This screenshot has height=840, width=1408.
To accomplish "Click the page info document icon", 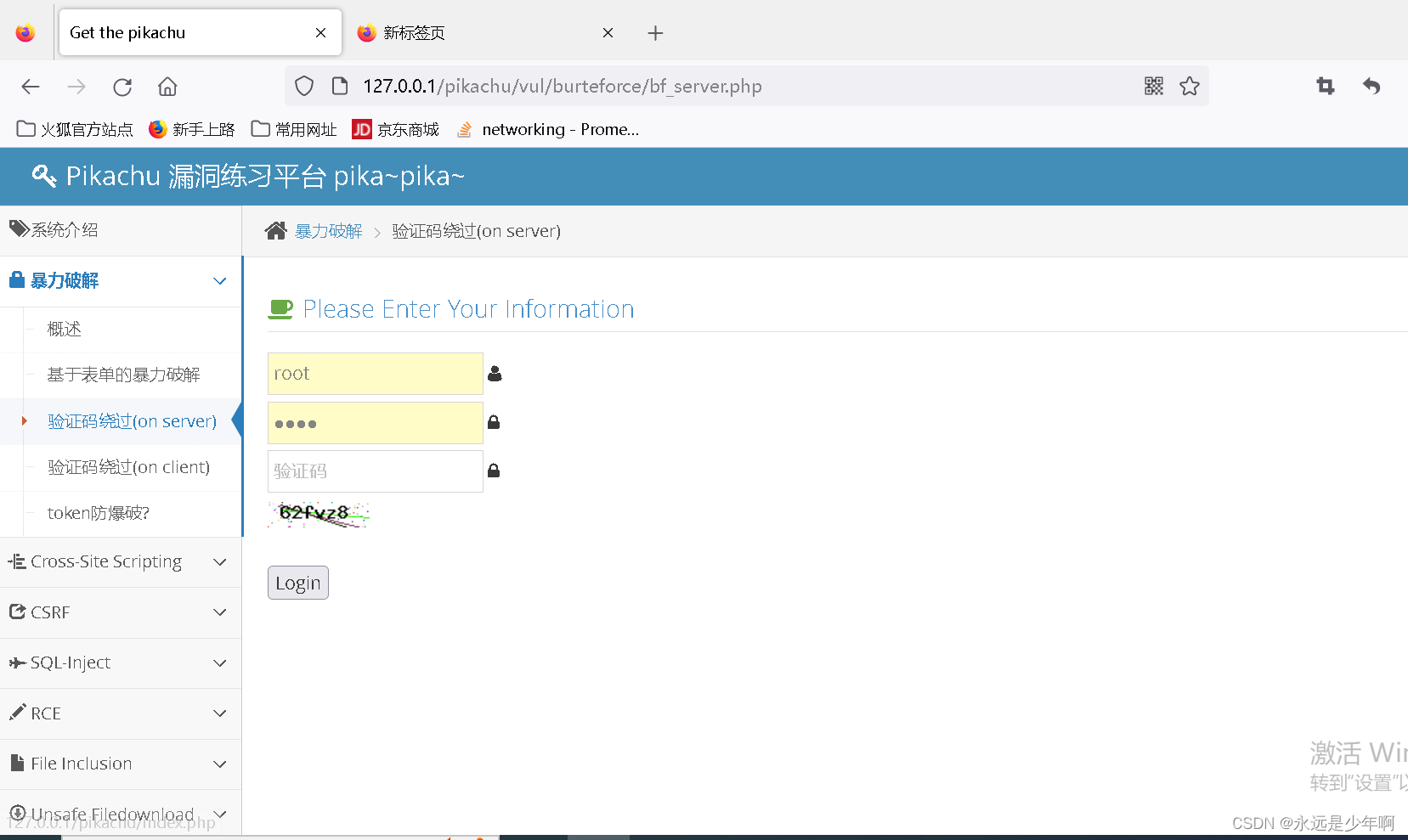I will pos(340,86).
